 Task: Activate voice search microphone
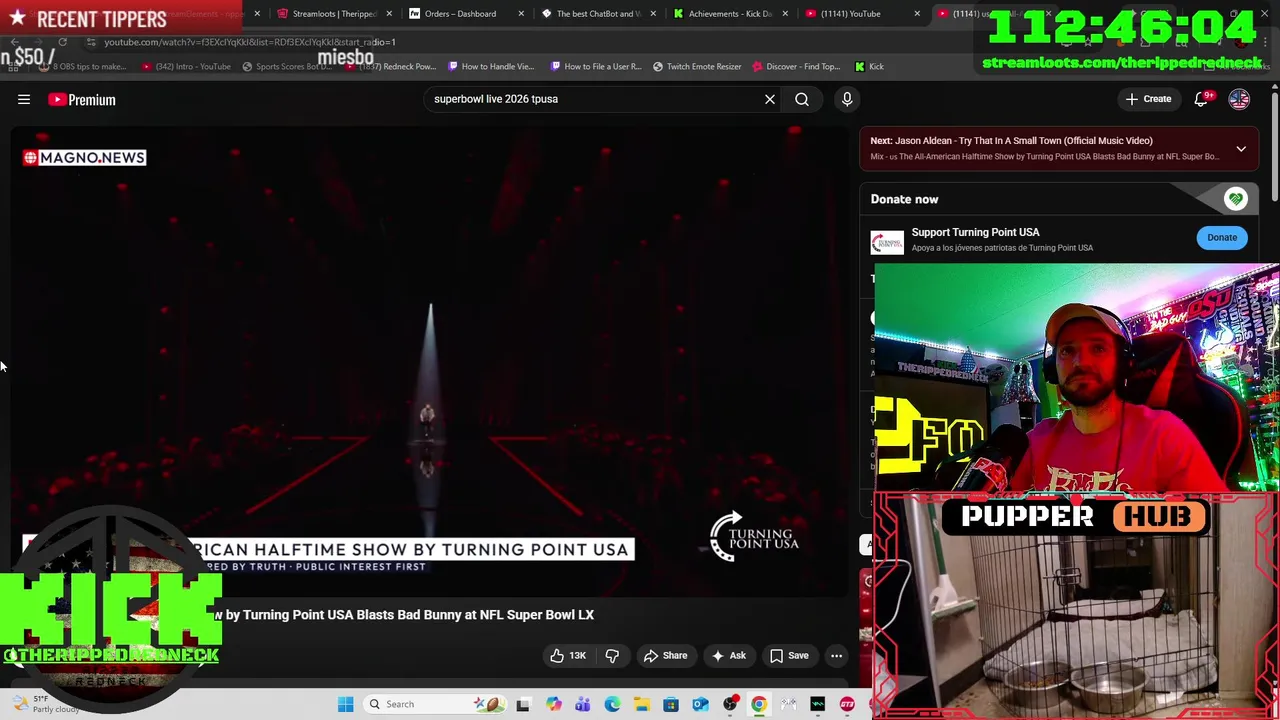[x=847, y=99]
